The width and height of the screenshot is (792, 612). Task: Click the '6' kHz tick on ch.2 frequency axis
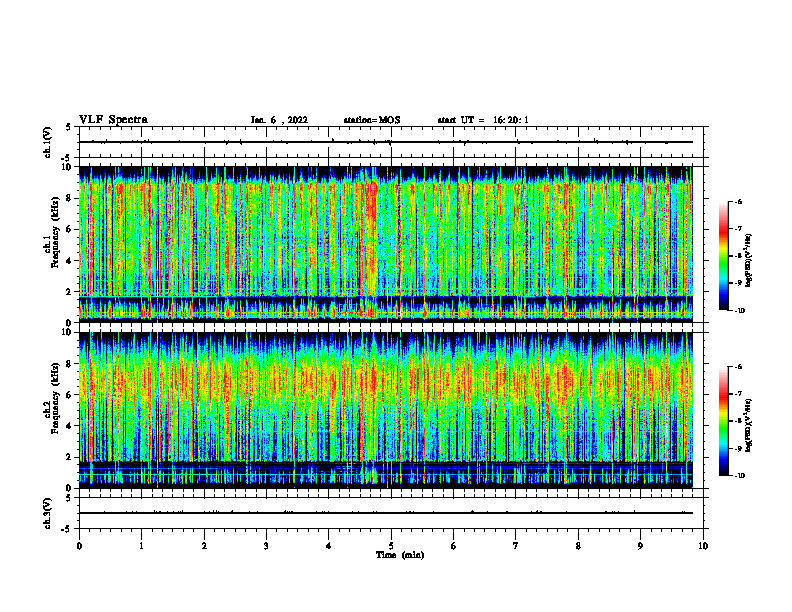pos(70,394)
